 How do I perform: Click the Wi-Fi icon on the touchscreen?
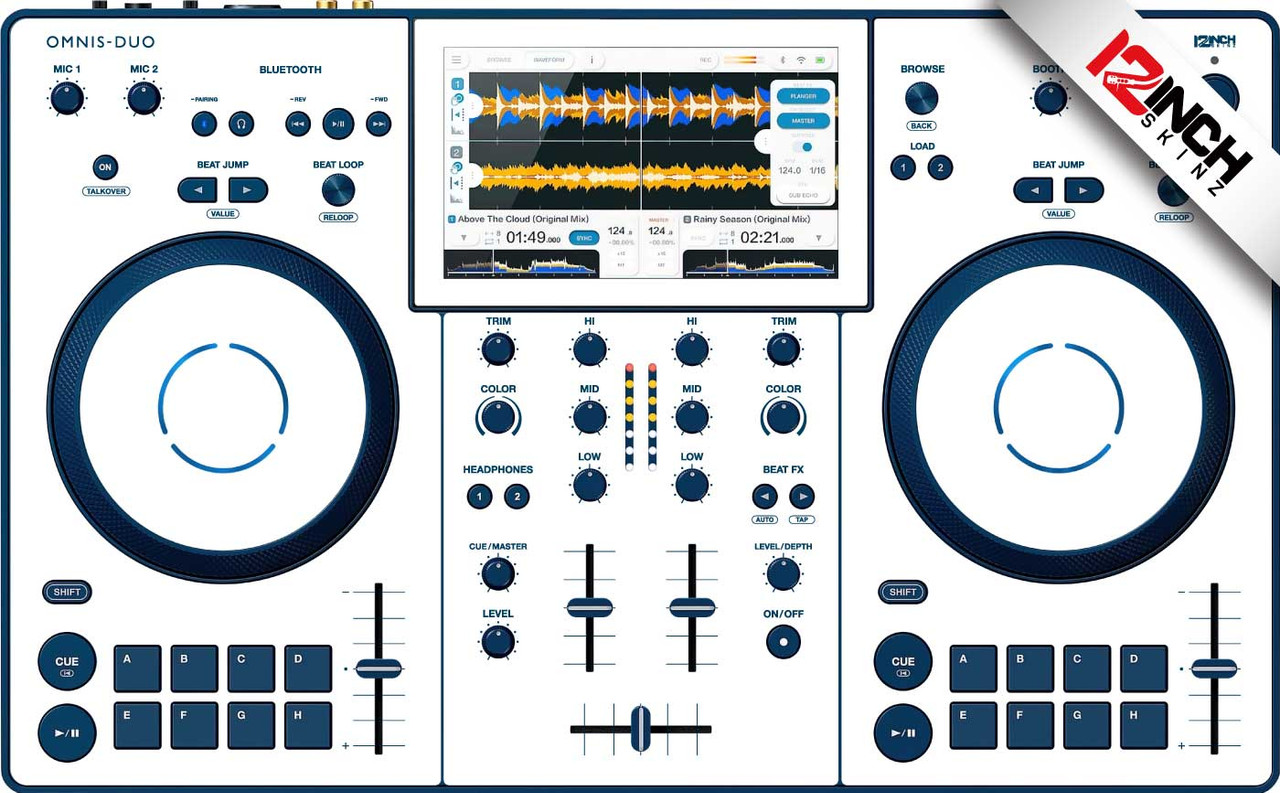click(801, 60)
